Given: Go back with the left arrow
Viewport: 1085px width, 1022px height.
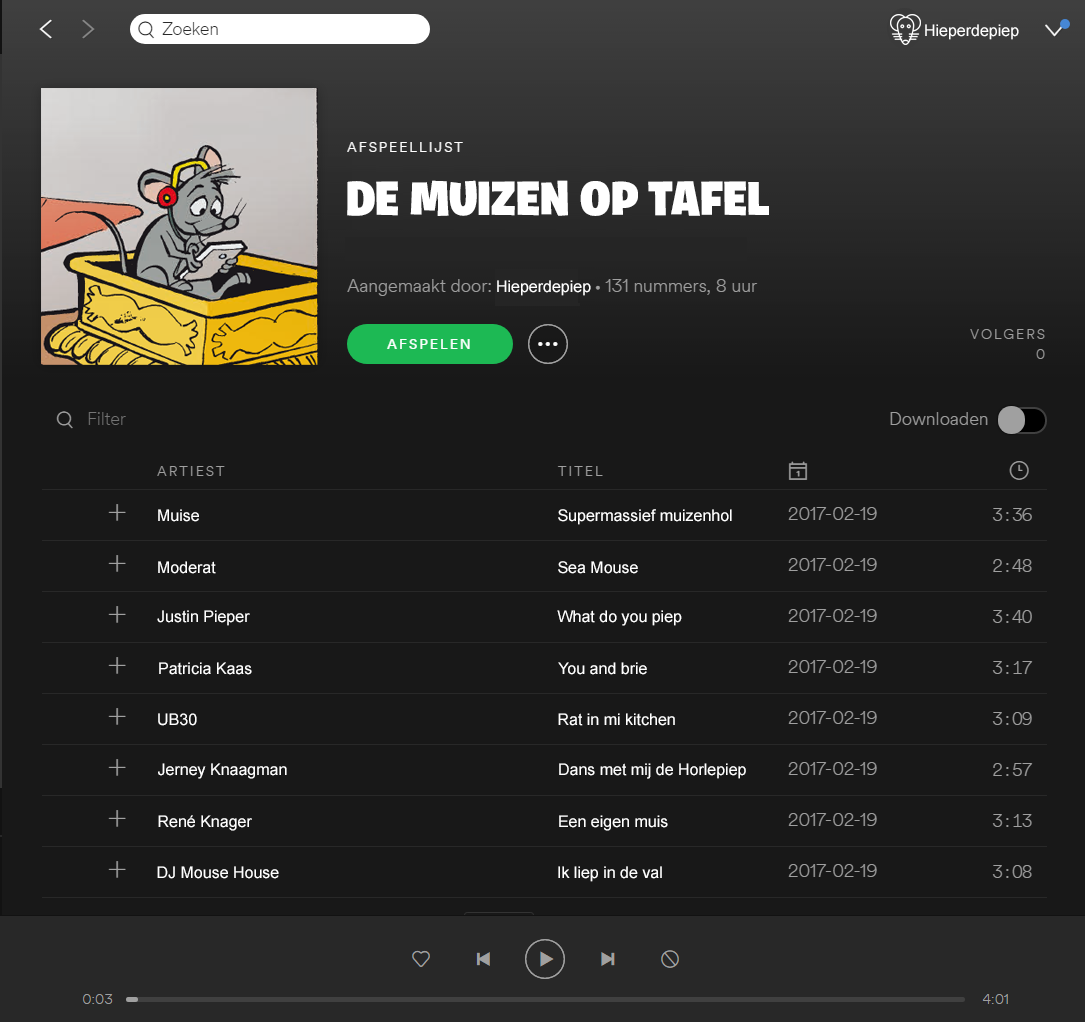Looking at the screenshot, I should coord(46,29).
